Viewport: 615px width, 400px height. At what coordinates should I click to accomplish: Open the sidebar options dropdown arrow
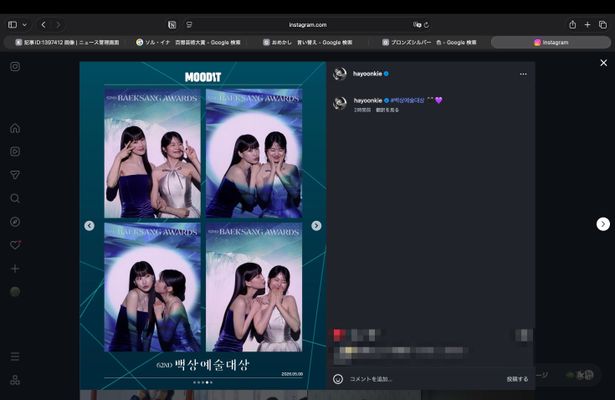tap(25, 25)
